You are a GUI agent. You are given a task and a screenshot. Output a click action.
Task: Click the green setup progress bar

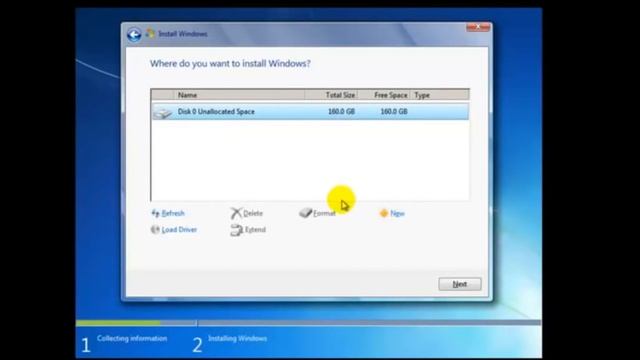(118, 323)
